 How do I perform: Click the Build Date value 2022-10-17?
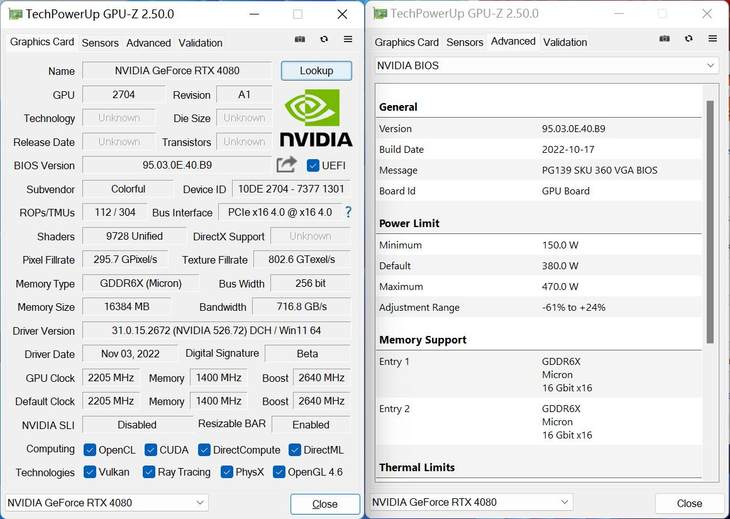pyautogui.click(x=568, y=149)
